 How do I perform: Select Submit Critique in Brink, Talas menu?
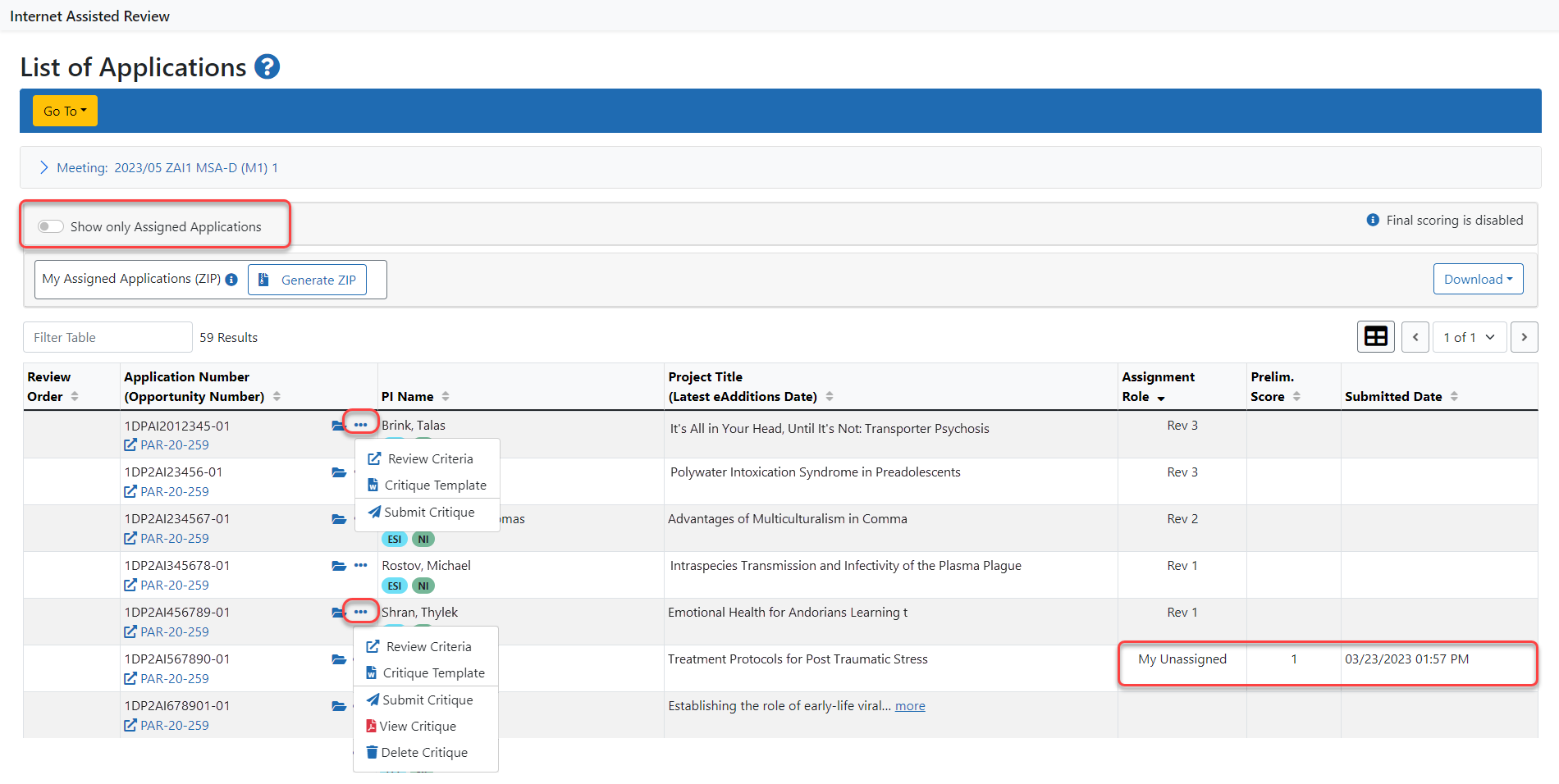(x=421, y=512)
